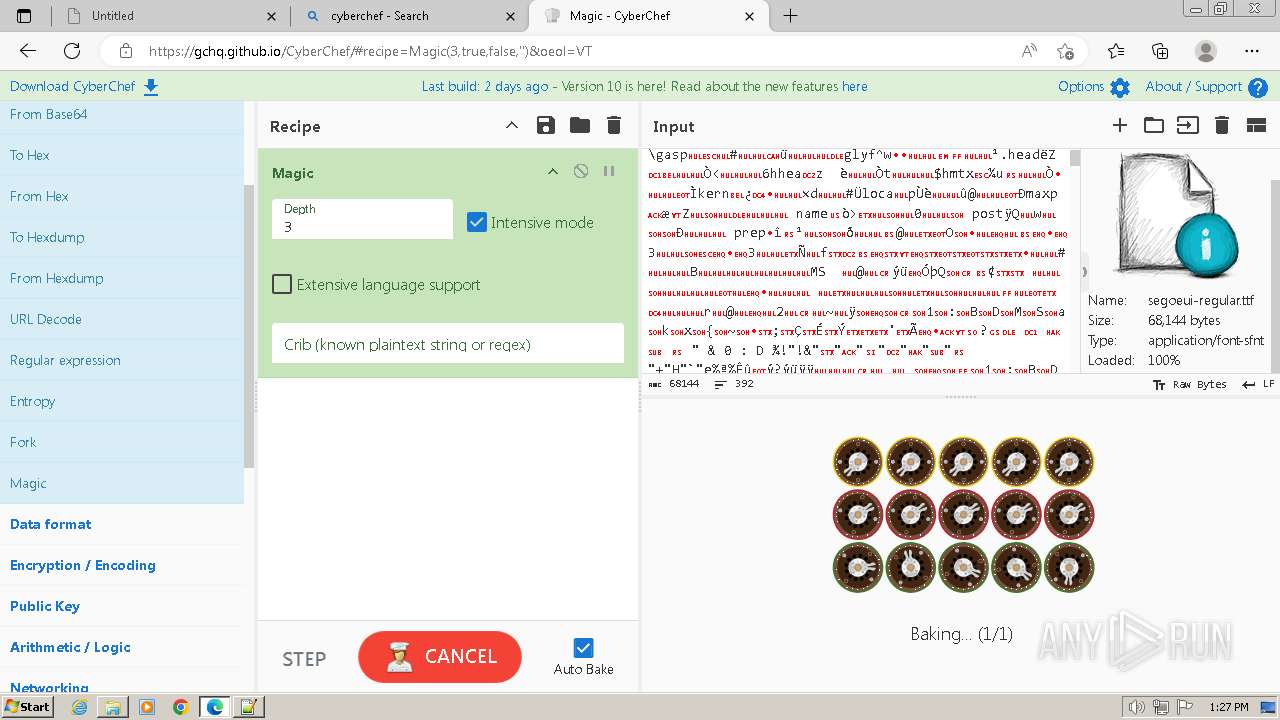This screenshot has width=1280, height=720.
Task: Select the Entropy operation
Action: point(122,401)
